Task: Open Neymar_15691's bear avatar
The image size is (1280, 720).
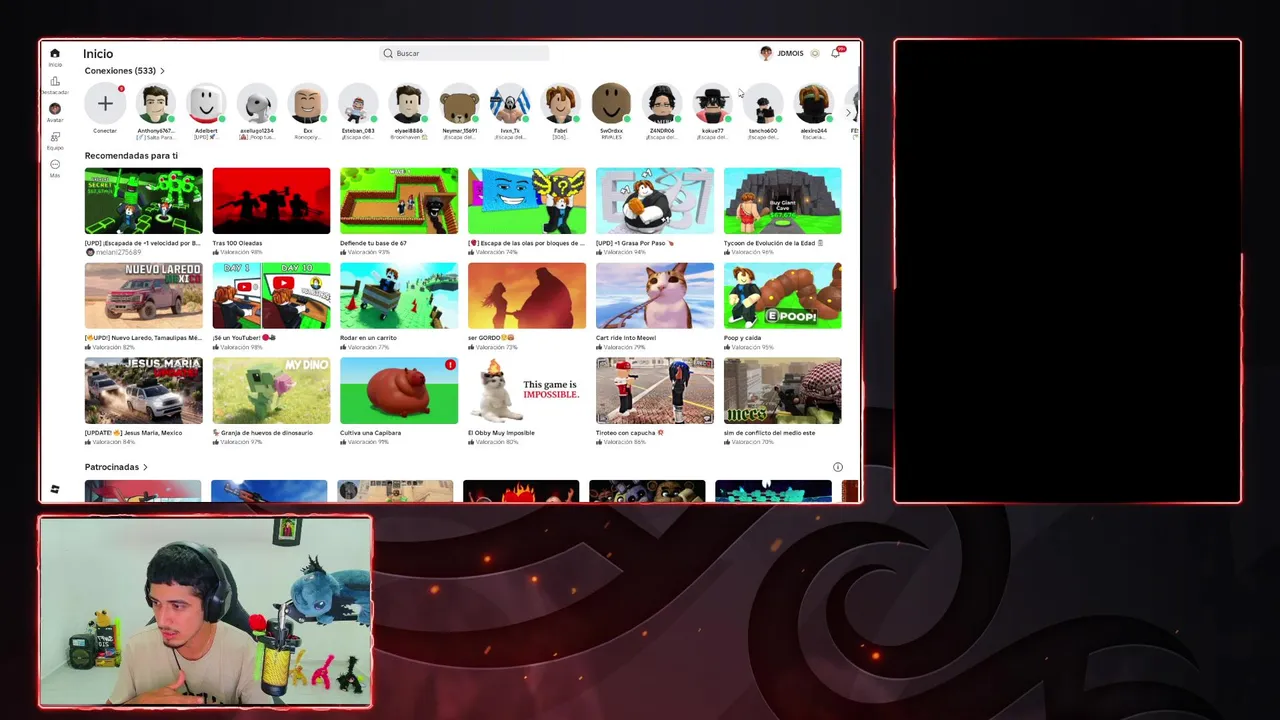Action: [460, 104]
